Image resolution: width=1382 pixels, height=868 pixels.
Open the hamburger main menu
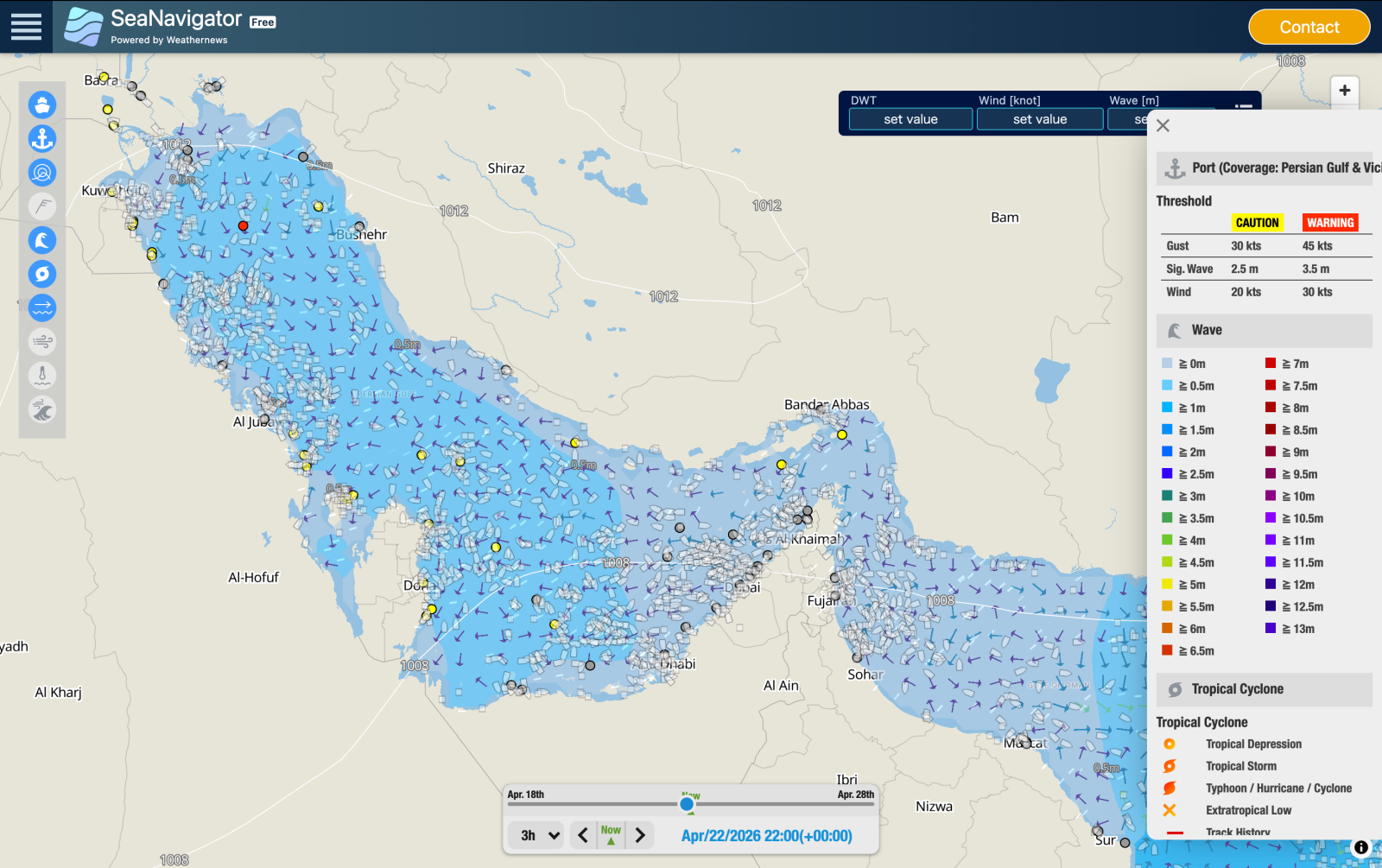(x=26, y=27)
